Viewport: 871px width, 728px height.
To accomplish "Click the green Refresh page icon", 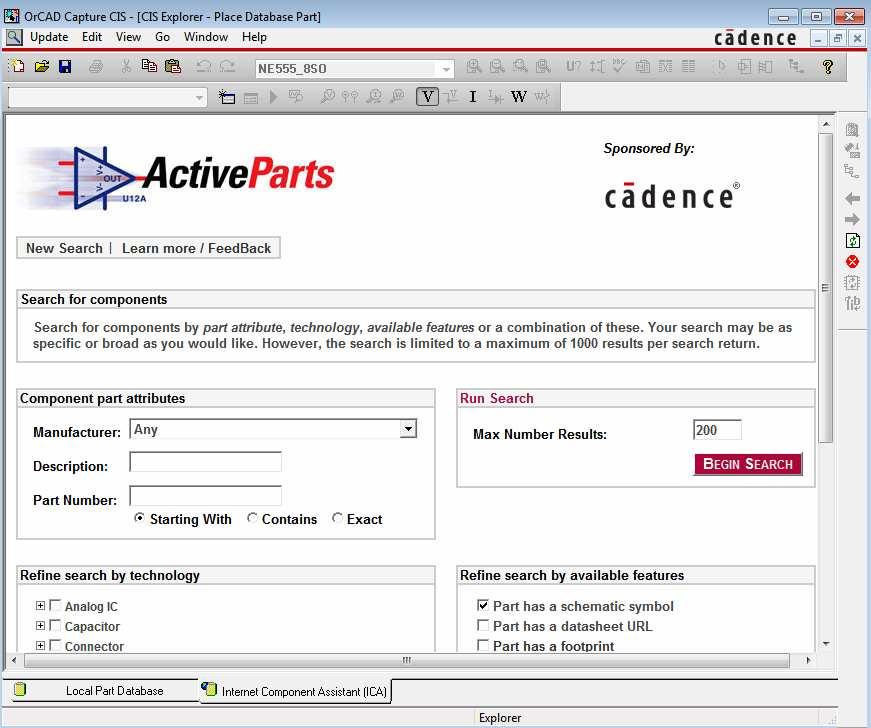I will pyautogui.click(x=853, y=241).
